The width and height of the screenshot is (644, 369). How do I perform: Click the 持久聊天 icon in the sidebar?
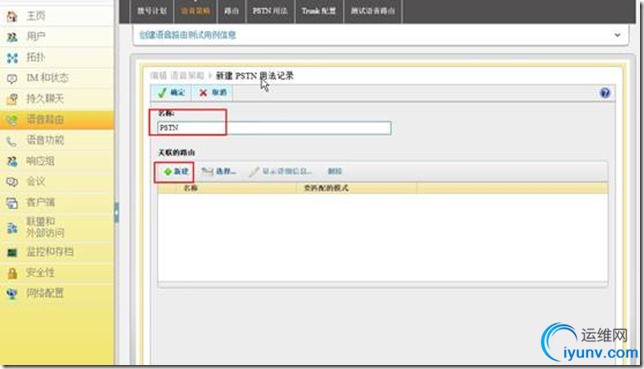12,99
